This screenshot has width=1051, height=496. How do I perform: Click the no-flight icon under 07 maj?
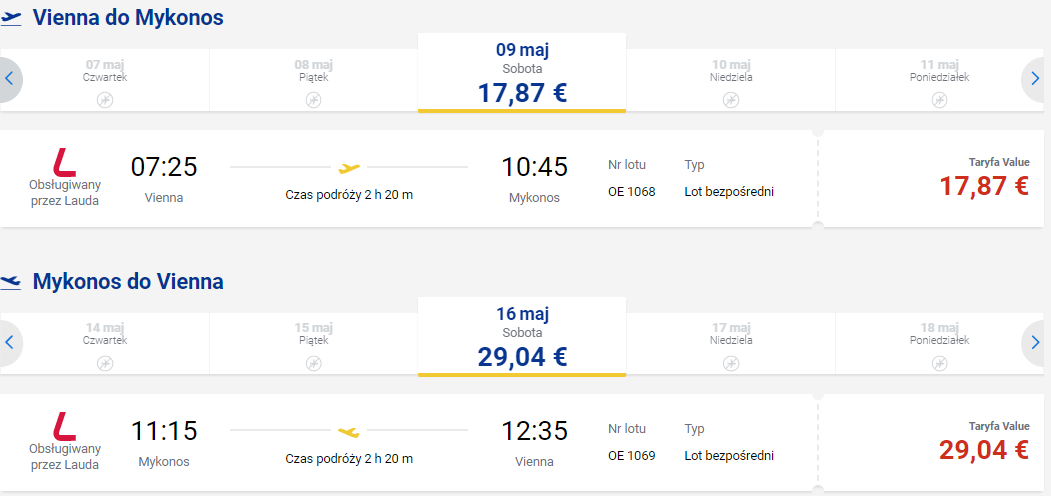(105, 100)
